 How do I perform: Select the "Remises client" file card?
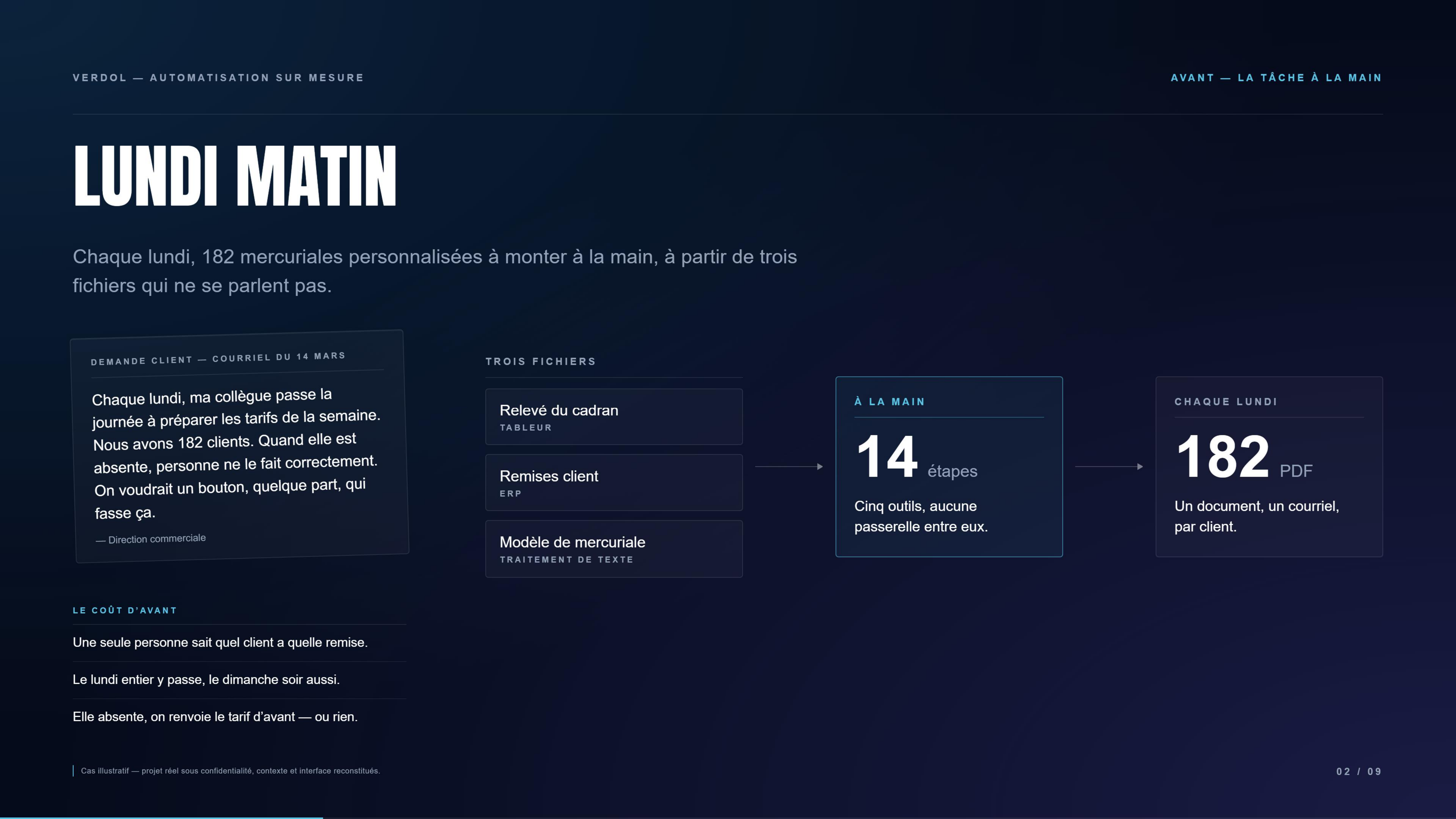(x=614, y=483)
